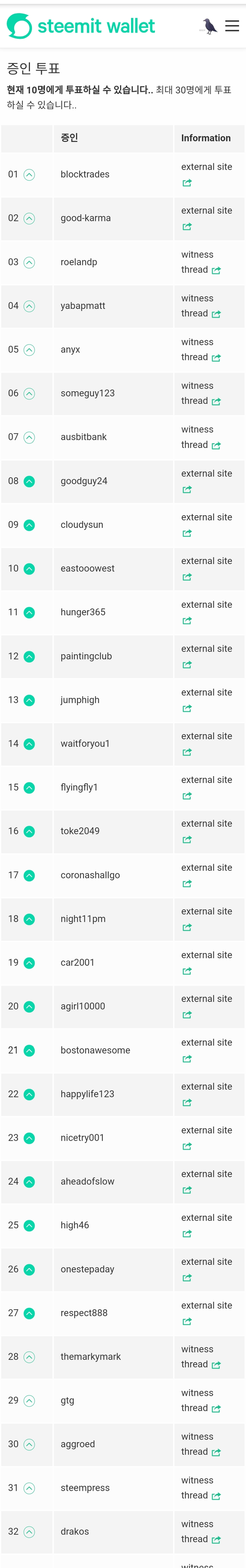Open aggroed witness thread link
The height and width of the screenshot is (1568, 246).
coord(216,1452)
